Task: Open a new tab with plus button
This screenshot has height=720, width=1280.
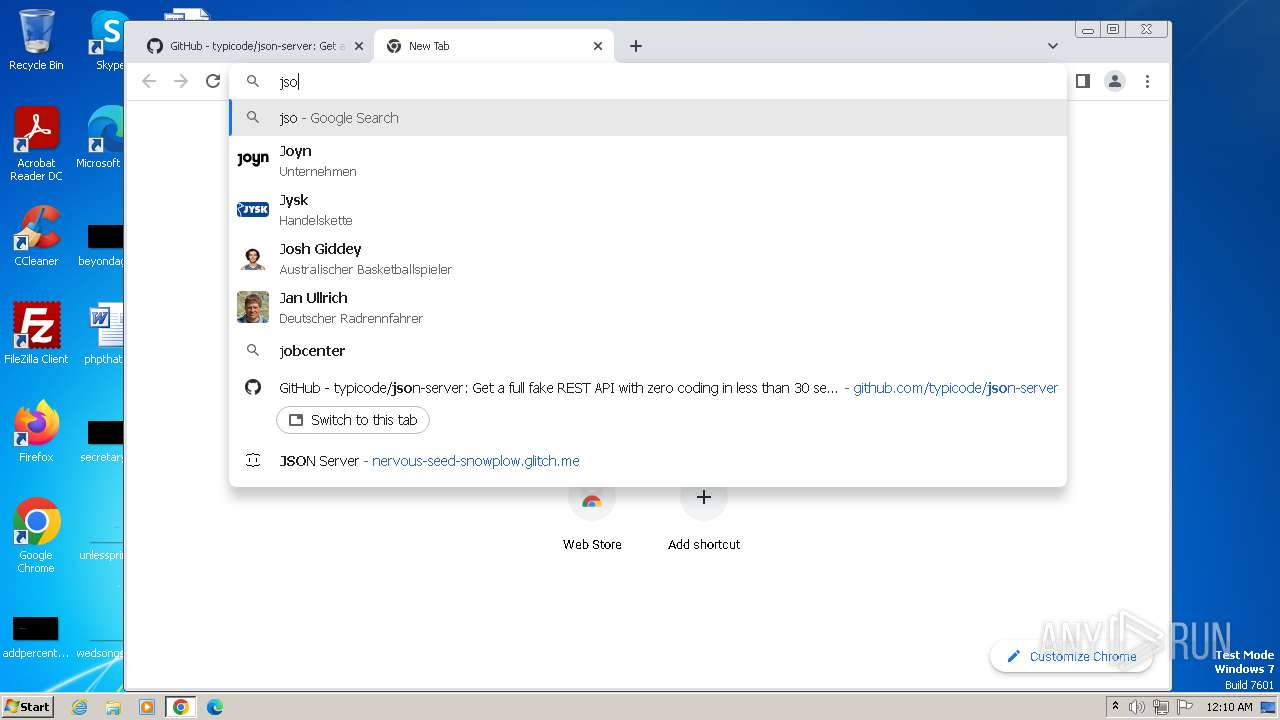Action: pos(636,46)
